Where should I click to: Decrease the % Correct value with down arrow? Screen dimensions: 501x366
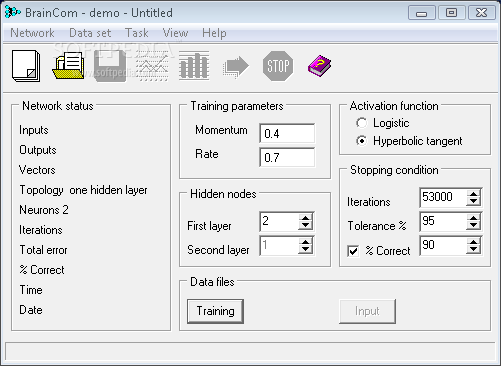(x=474, y=250)
